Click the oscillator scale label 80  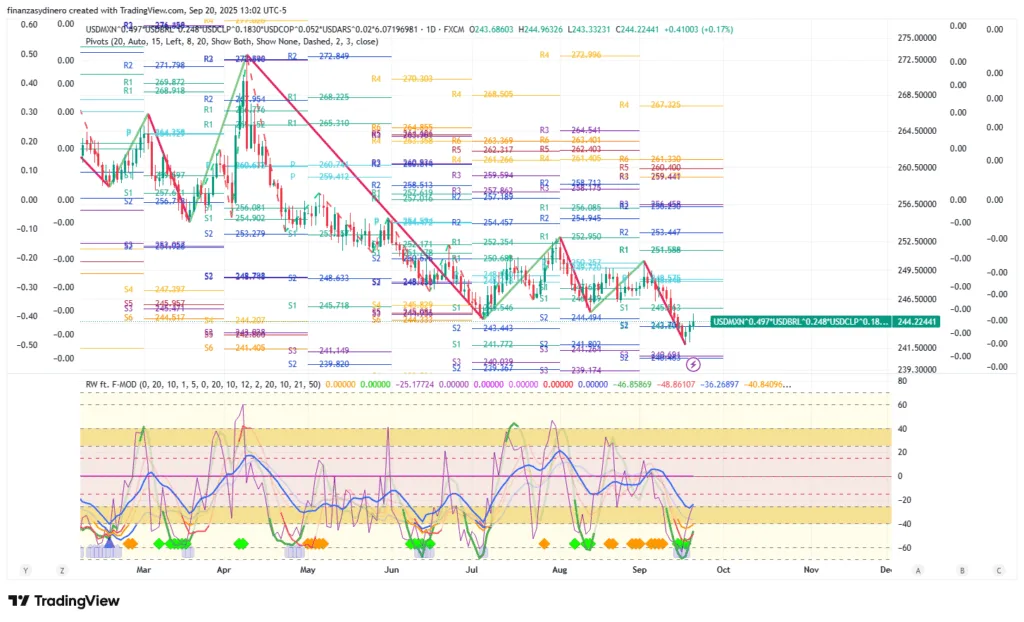903,381
